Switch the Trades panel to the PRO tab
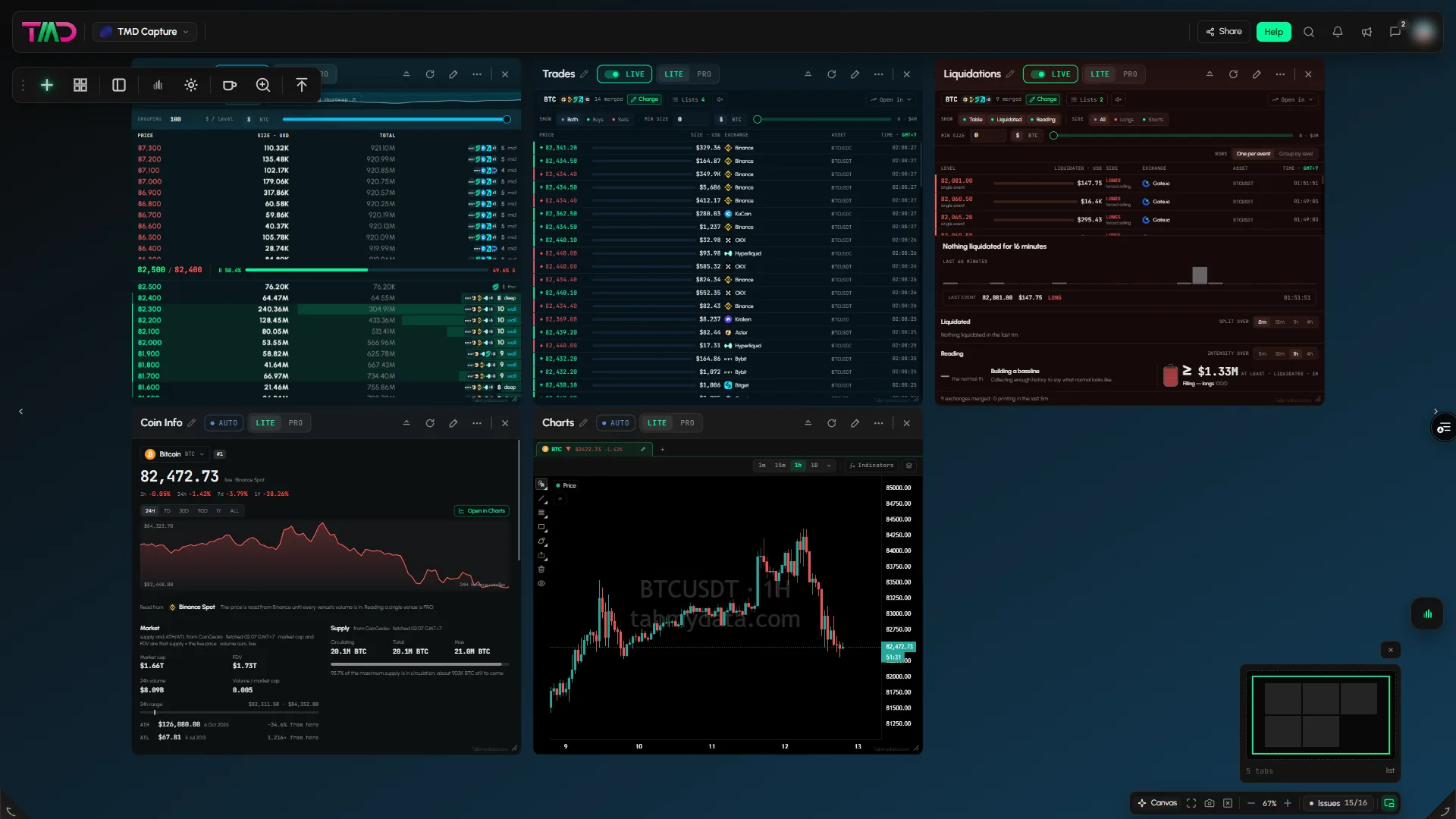Viewport: 1456px width, 819px height. pyautogui.click(x=704, y=74)
